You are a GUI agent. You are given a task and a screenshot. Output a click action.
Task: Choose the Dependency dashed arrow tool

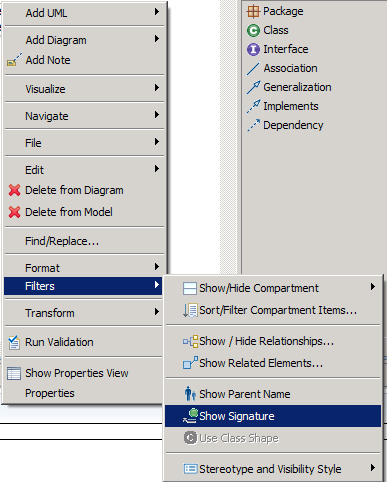coord(253,125)
